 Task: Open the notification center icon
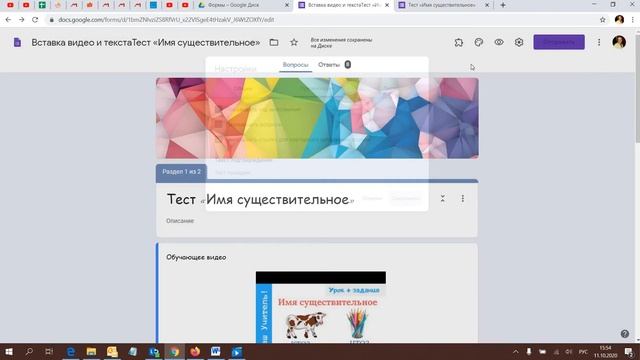click(x=629, y=352)
